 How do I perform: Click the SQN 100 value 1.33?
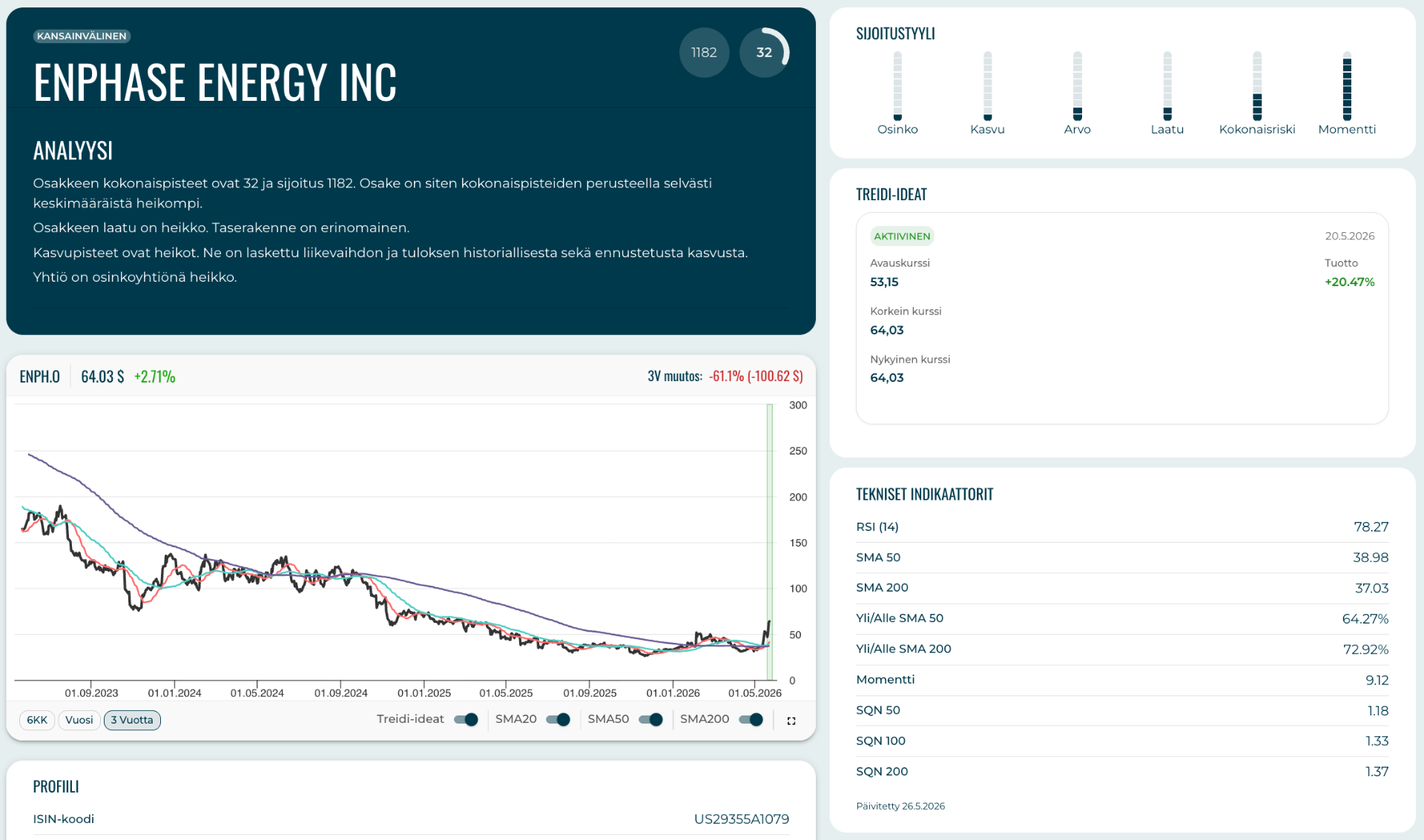coord(1377,741)
